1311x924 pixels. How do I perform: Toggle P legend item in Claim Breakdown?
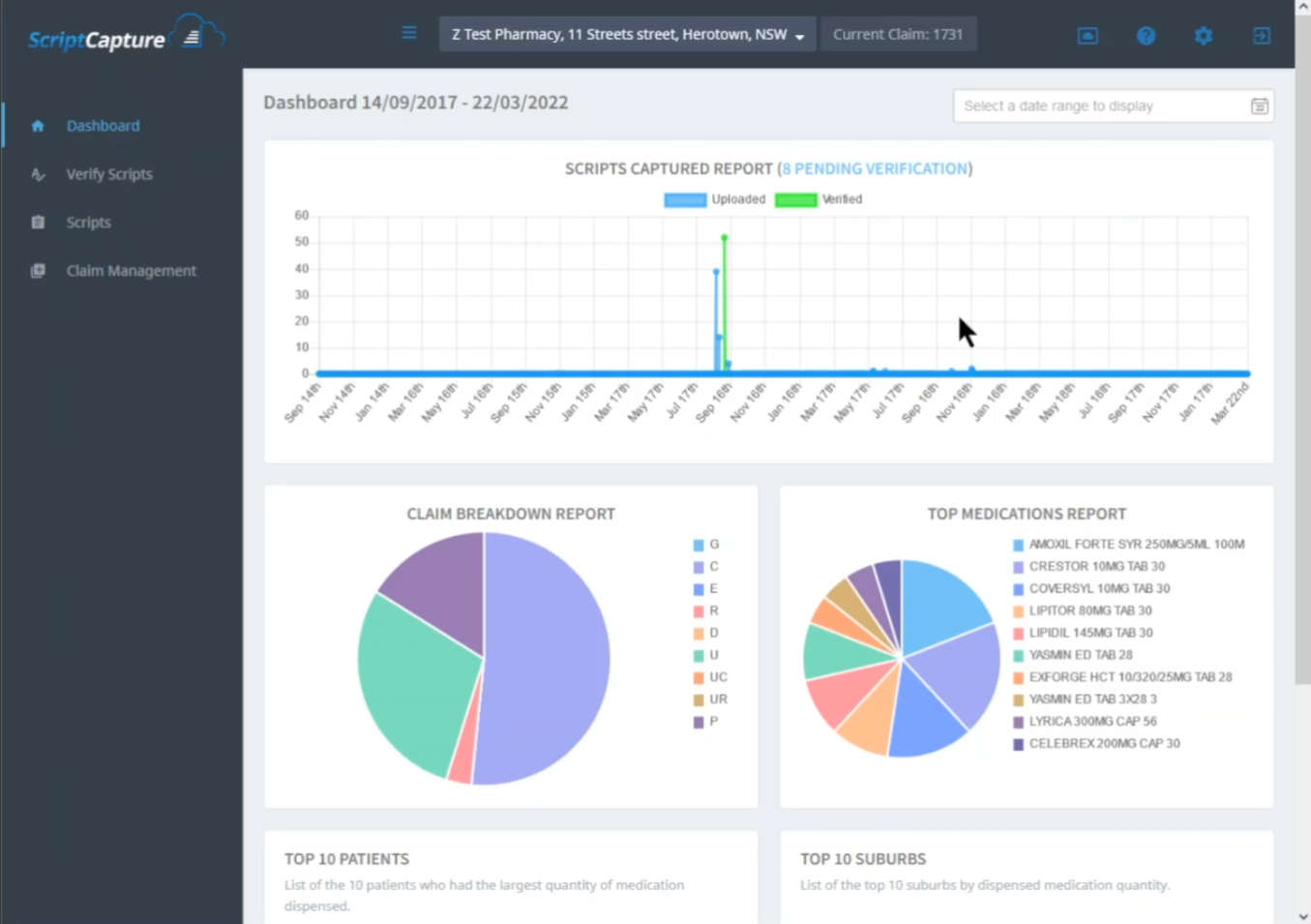pos(706,722)
